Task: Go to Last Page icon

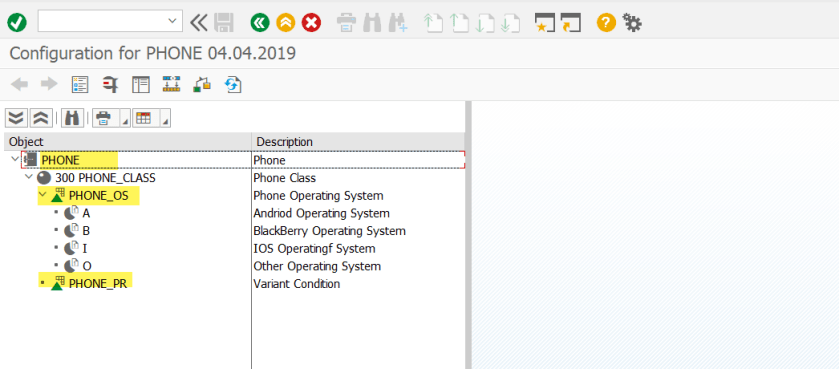Action: click(510, 23)
